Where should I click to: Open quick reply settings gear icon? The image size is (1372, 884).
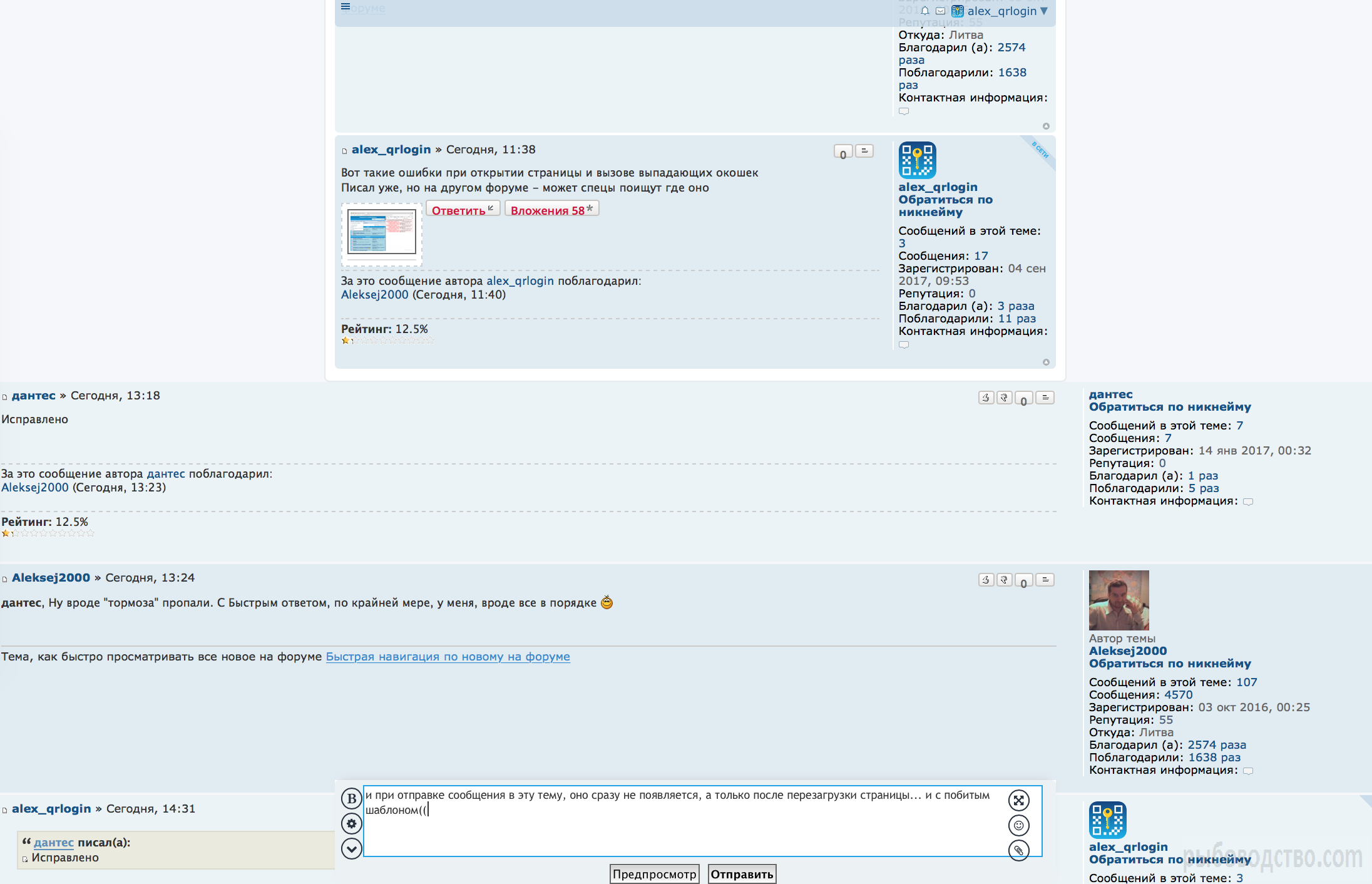click(351, 823)
